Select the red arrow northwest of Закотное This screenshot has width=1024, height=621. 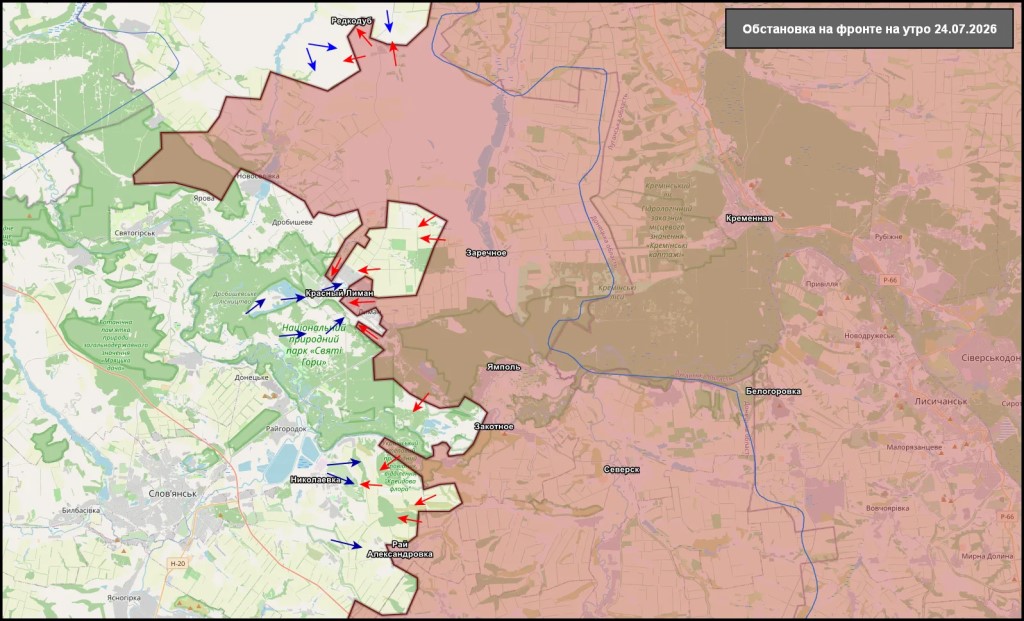coord(421,402)
